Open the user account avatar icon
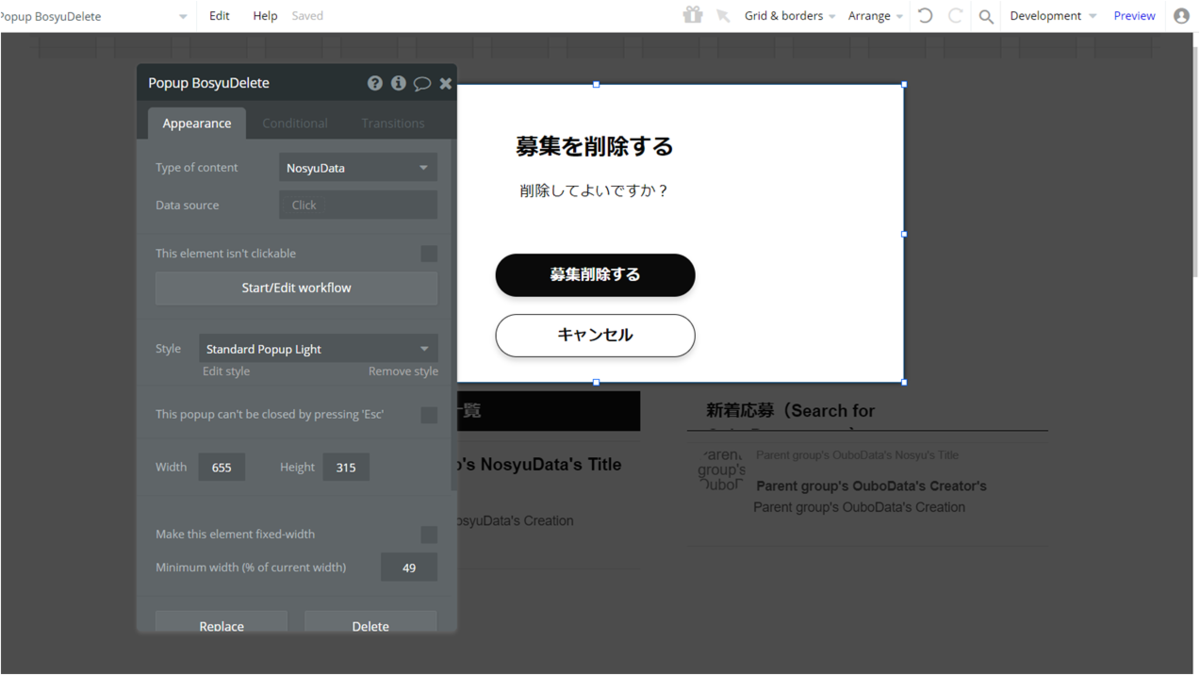This screenshot has width=1200, height=675. point(1181,15)
